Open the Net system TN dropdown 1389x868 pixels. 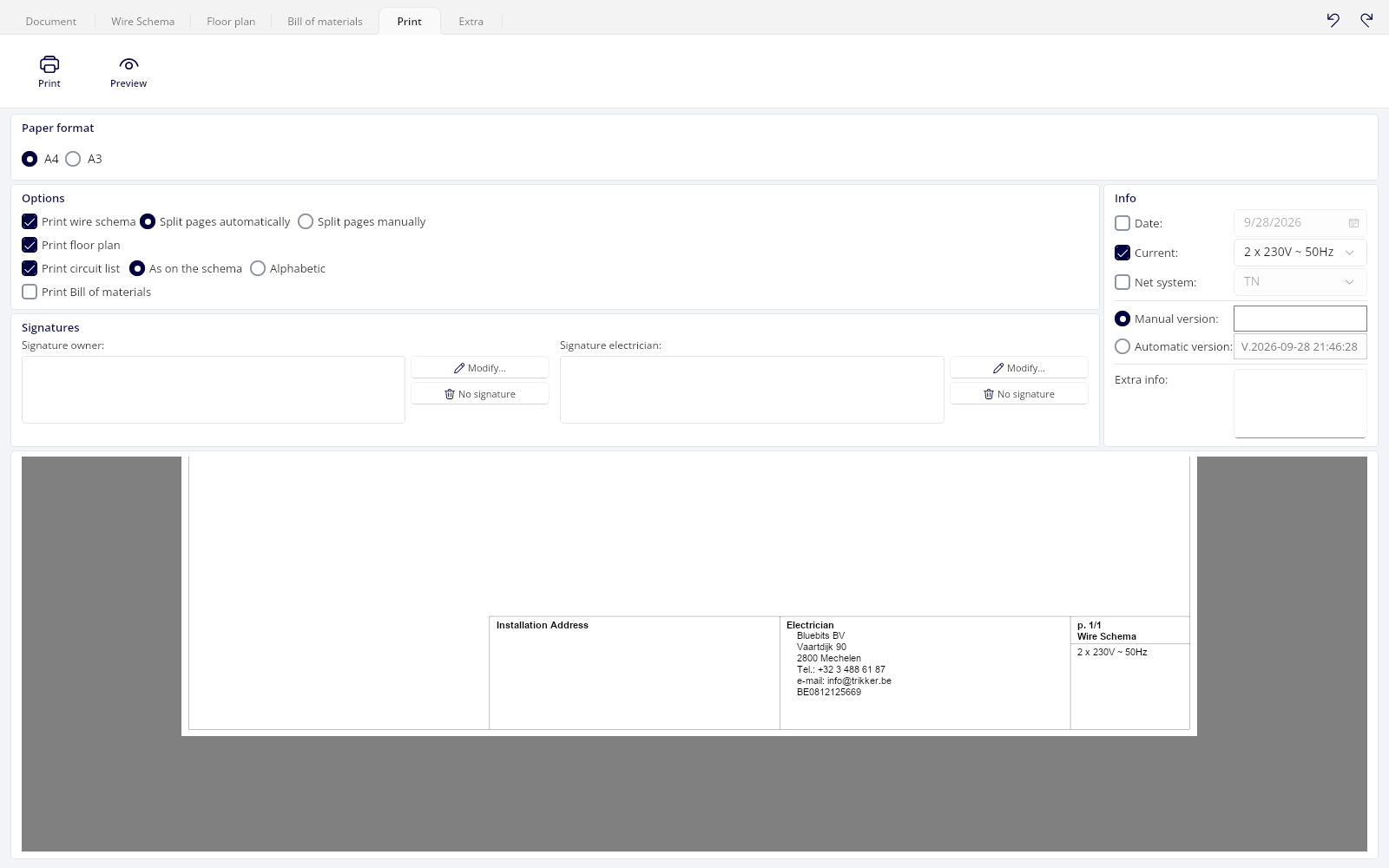coord(1300,281)
